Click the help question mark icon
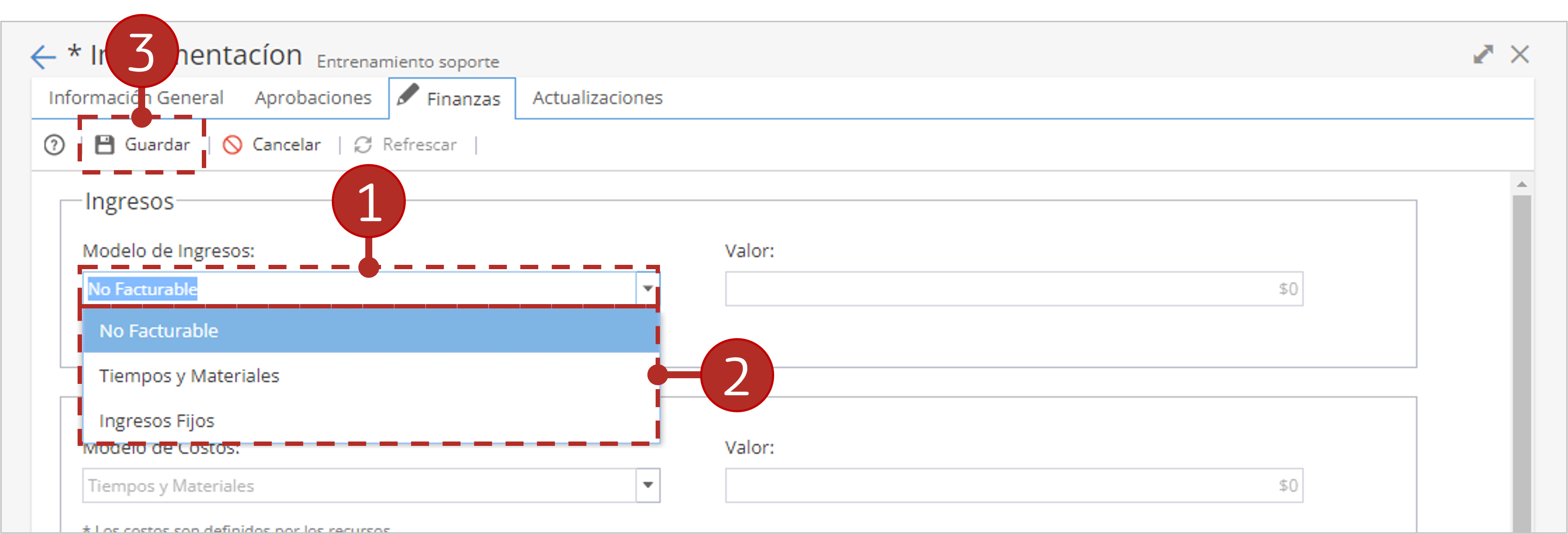Viewport: 1568px width, 534px height. pyautogui.click(x=54, y=145)
